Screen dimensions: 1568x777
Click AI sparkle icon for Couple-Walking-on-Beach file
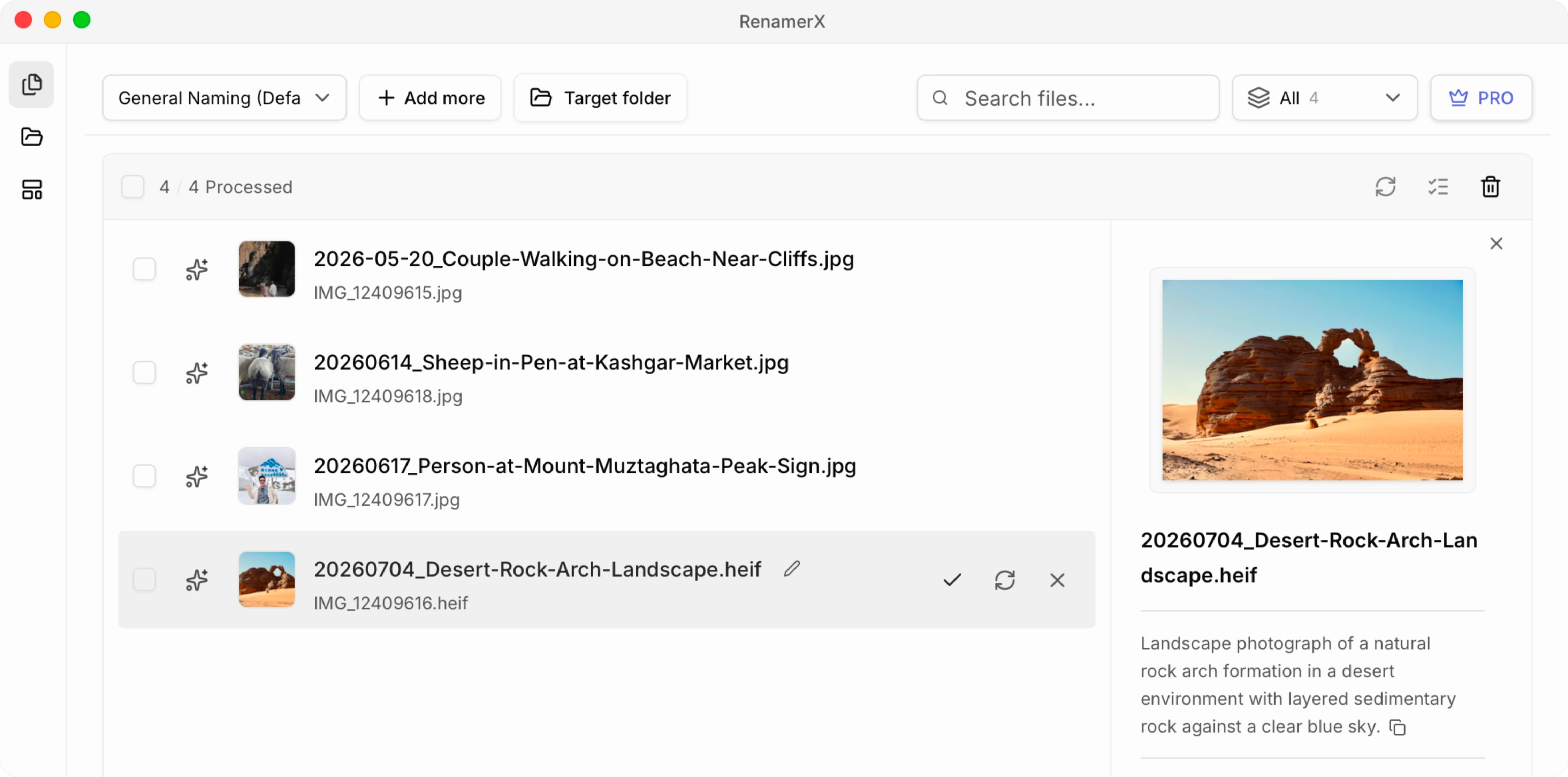(197, 269)
